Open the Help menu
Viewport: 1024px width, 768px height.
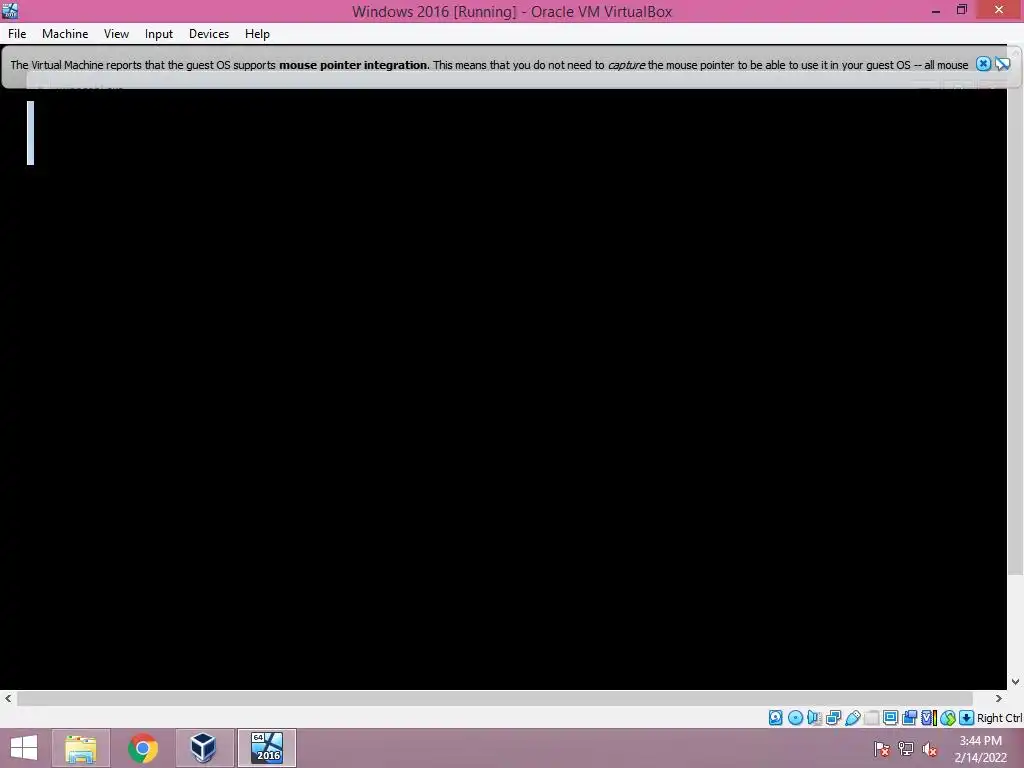257,34
